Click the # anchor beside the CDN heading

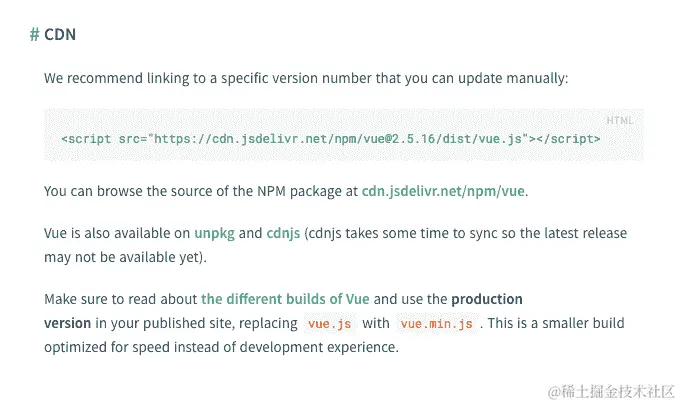tap(34, 34)
